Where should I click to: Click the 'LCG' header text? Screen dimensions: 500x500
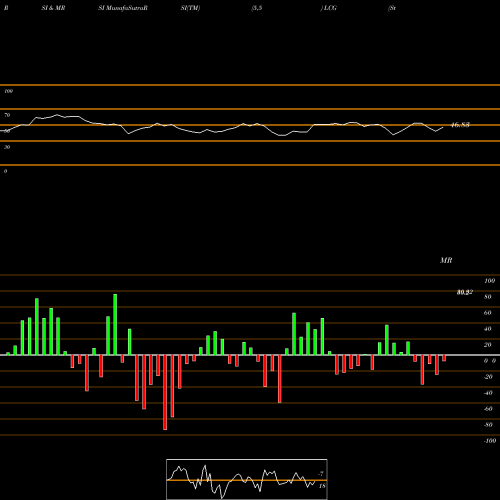tap(330, 8)
